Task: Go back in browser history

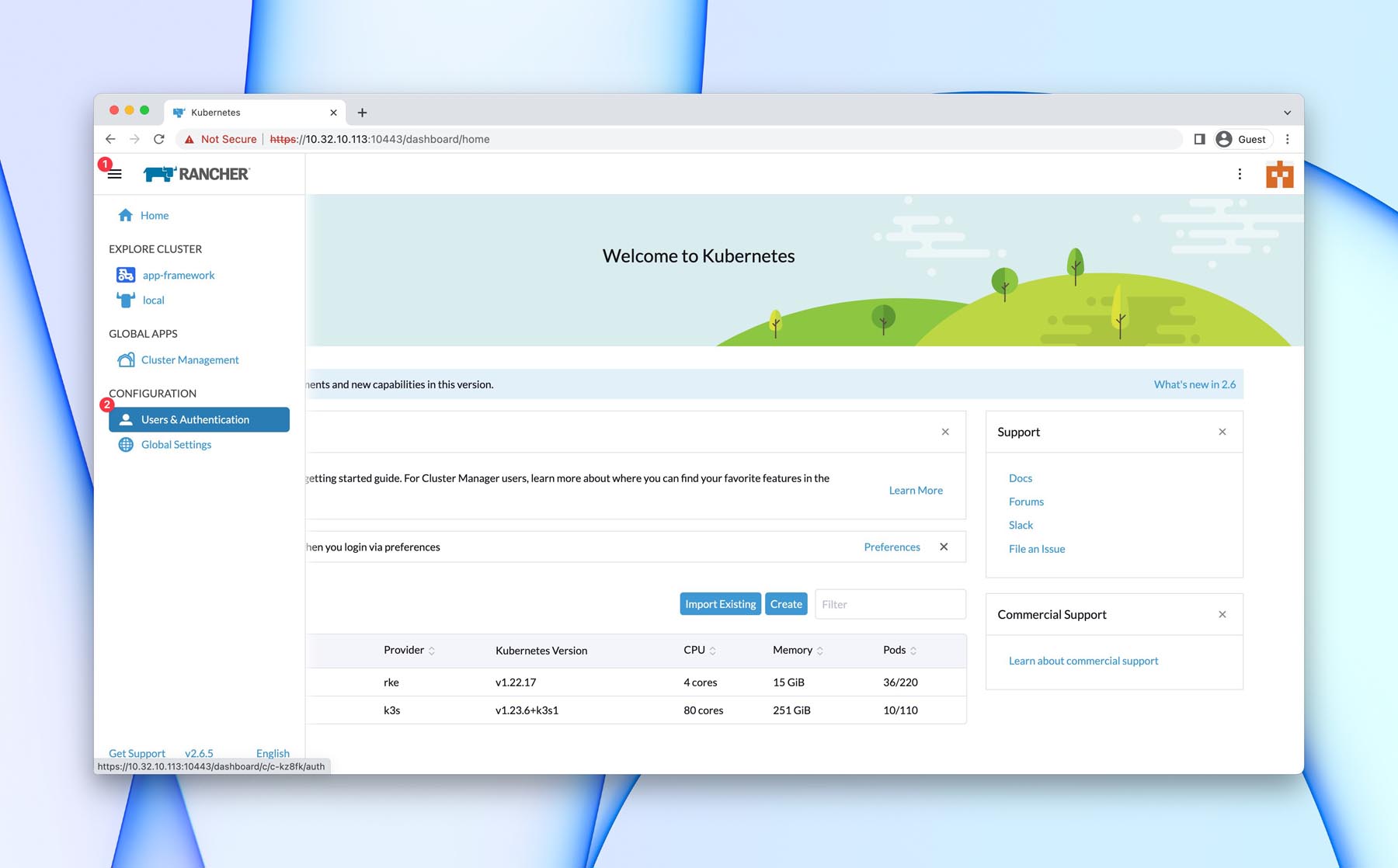Action: coord(110,139)
